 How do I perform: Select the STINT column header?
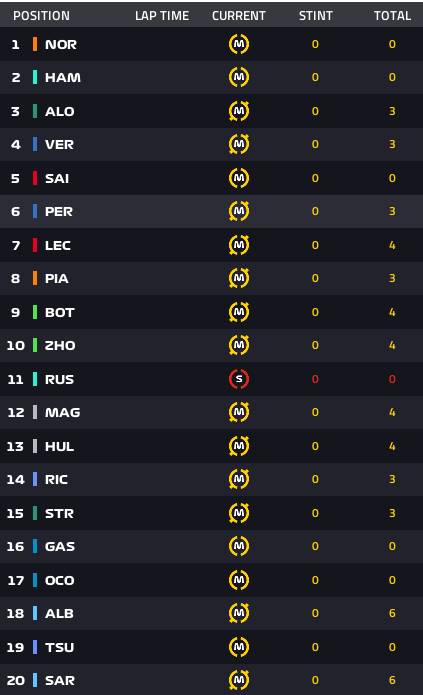(316, 16)
